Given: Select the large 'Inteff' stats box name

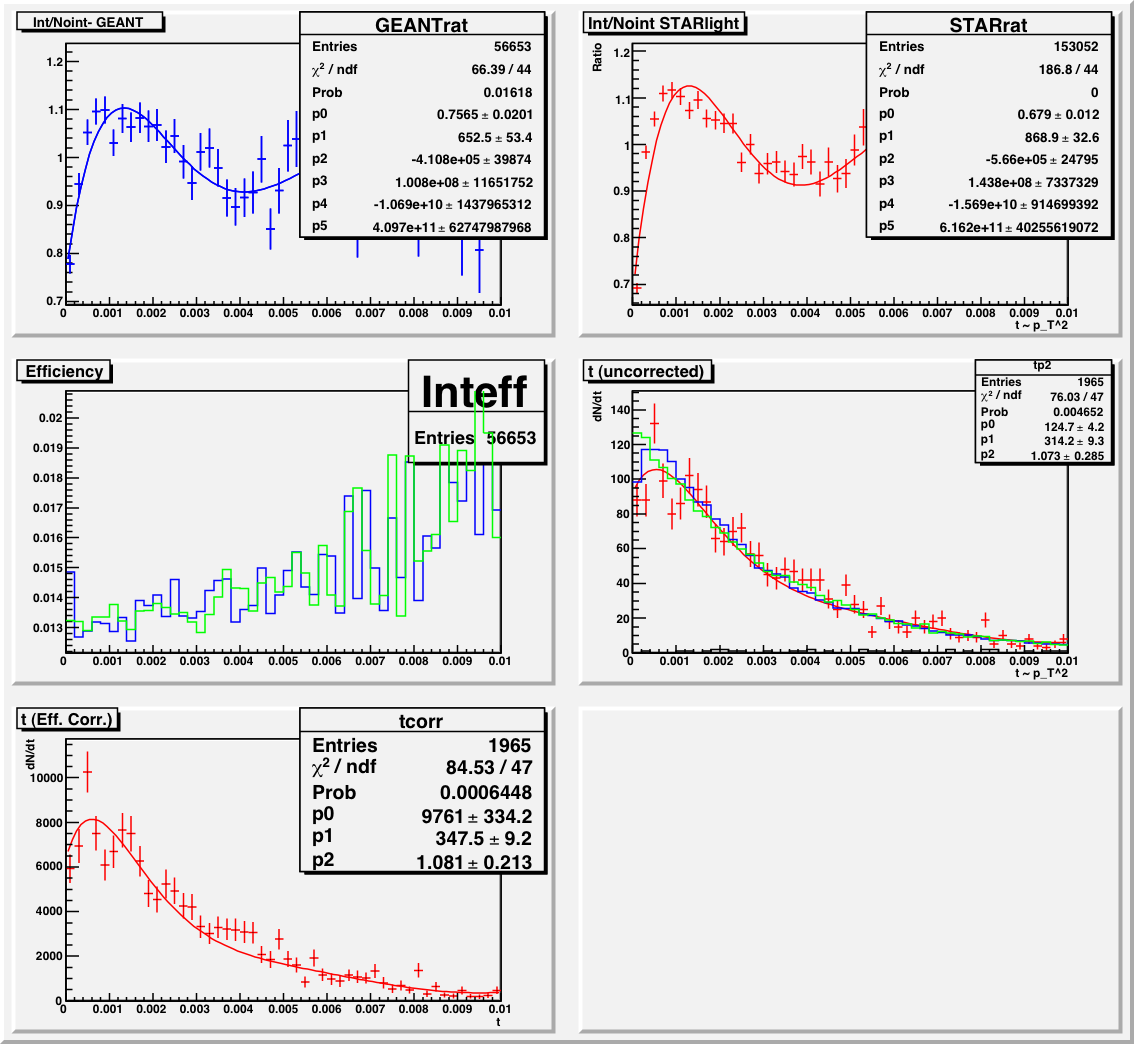Looking at the screenshot, I should click(474, 391).
